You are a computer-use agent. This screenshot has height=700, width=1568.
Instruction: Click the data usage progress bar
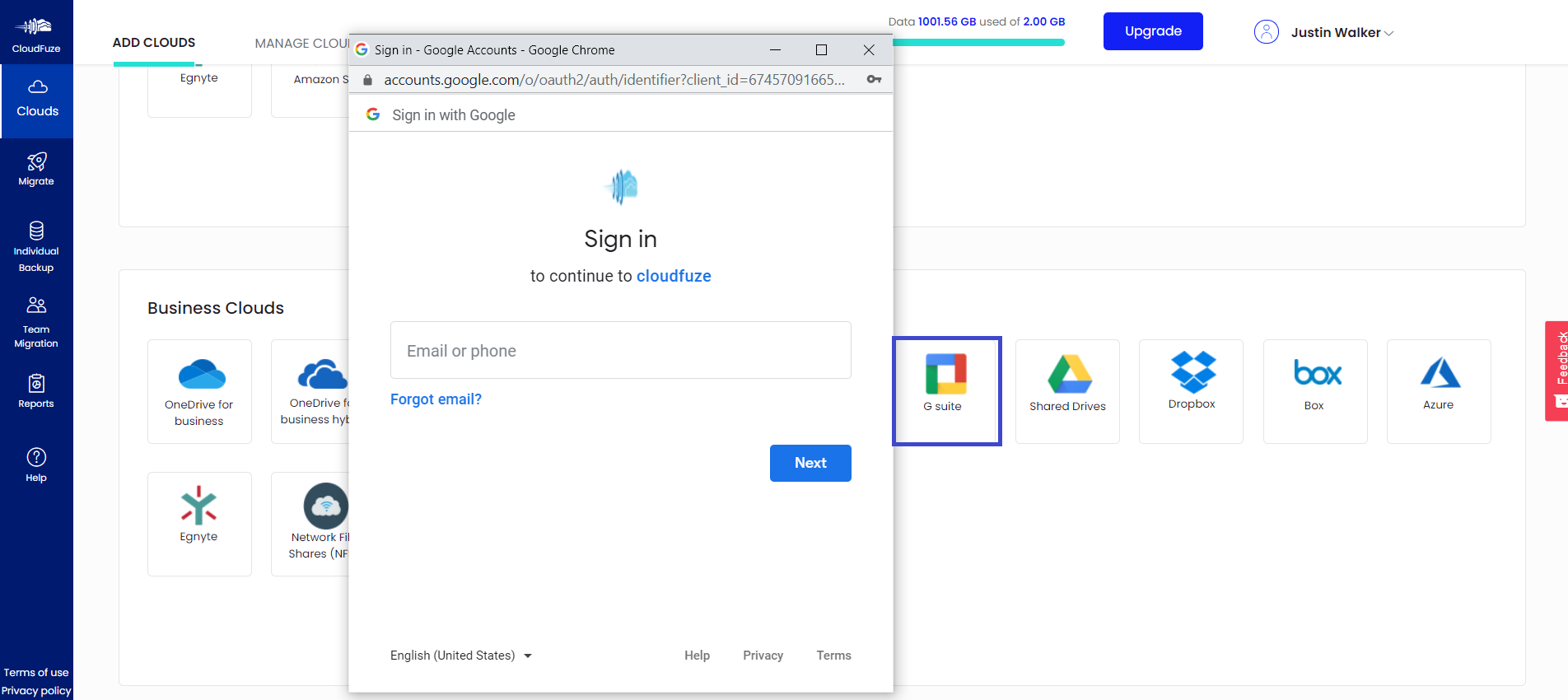(x=978, y=42)
